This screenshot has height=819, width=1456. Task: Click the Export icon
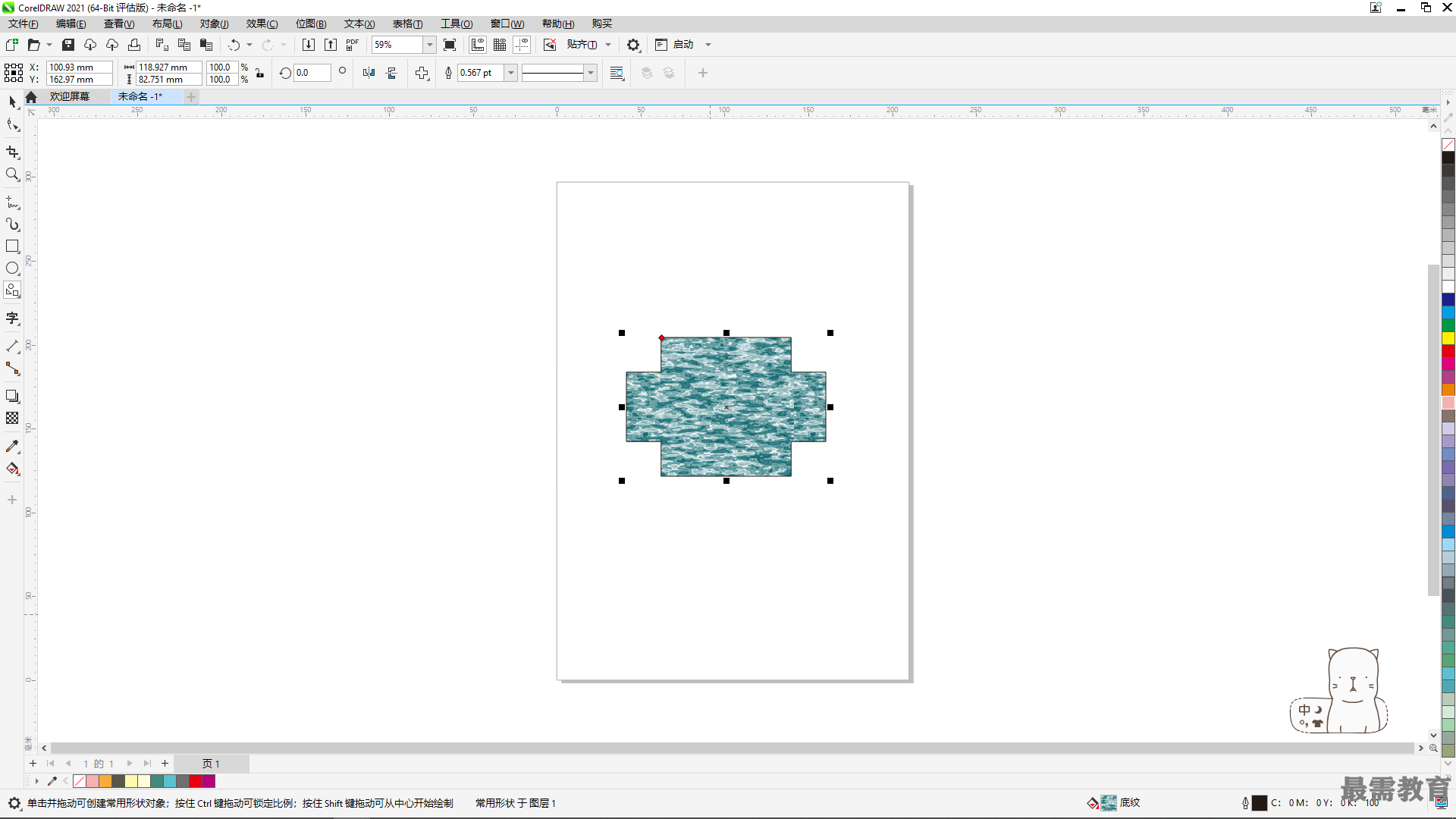[x=331, y=45]
